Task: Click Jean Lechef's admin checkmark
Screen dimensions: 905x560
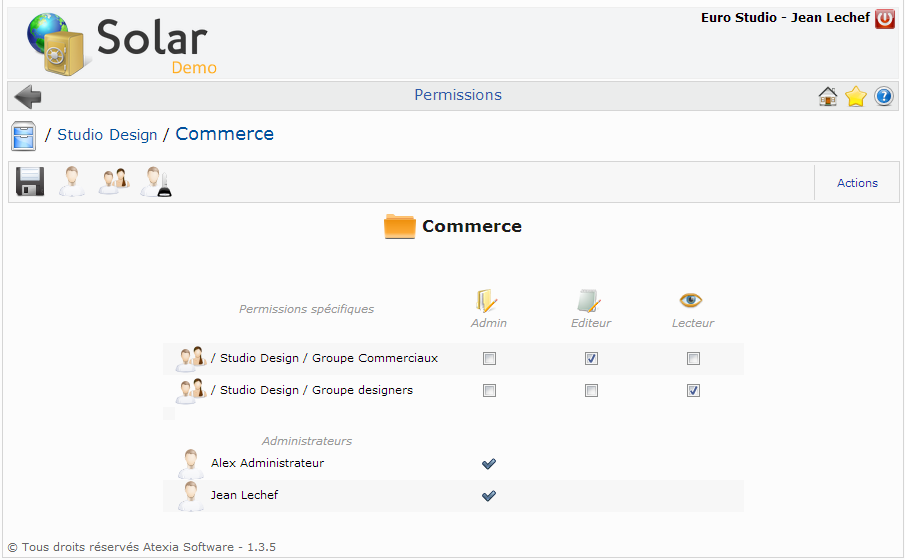Action: coord(489,496)
